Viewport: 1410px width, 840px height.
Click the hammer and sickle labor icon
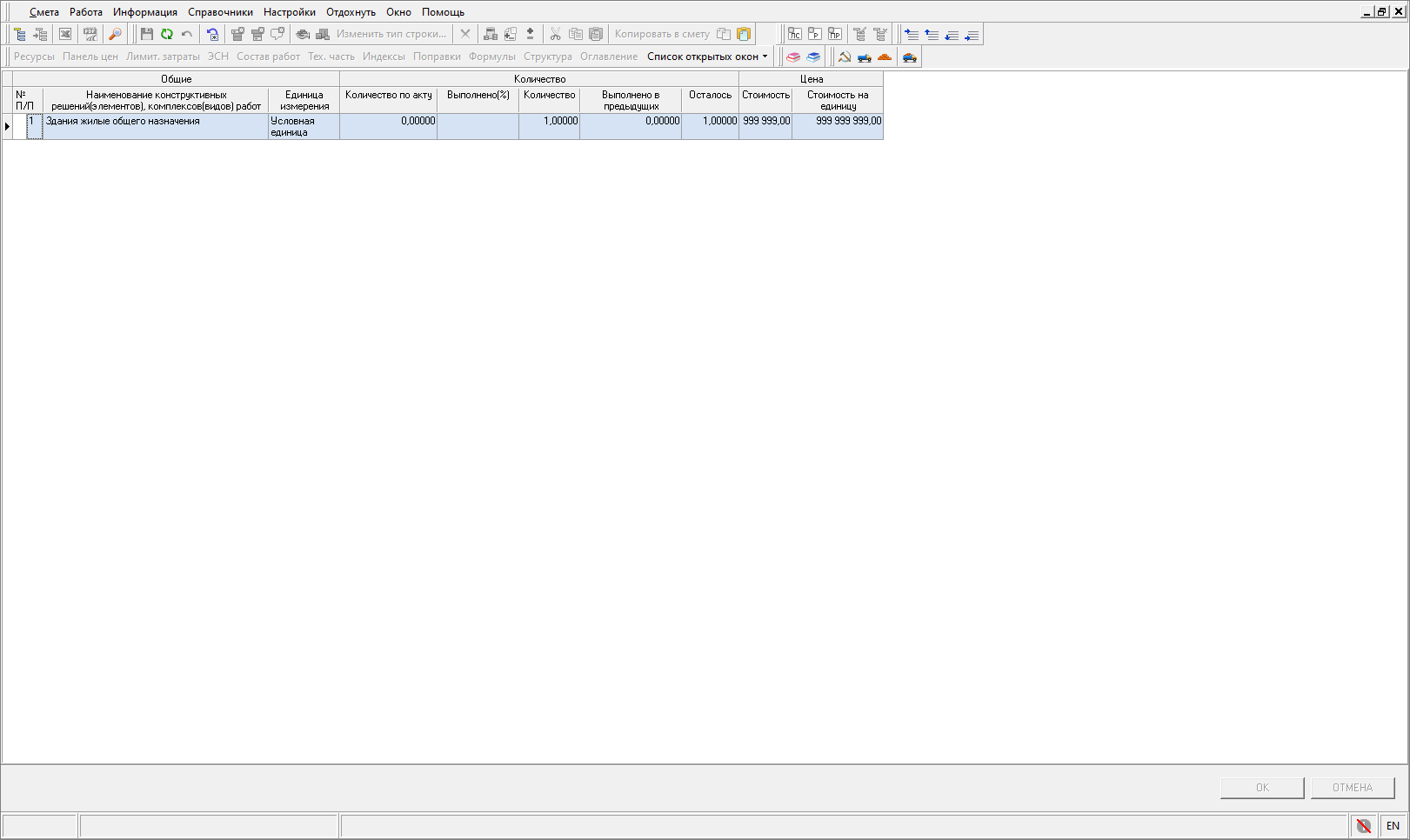point(844,57)
